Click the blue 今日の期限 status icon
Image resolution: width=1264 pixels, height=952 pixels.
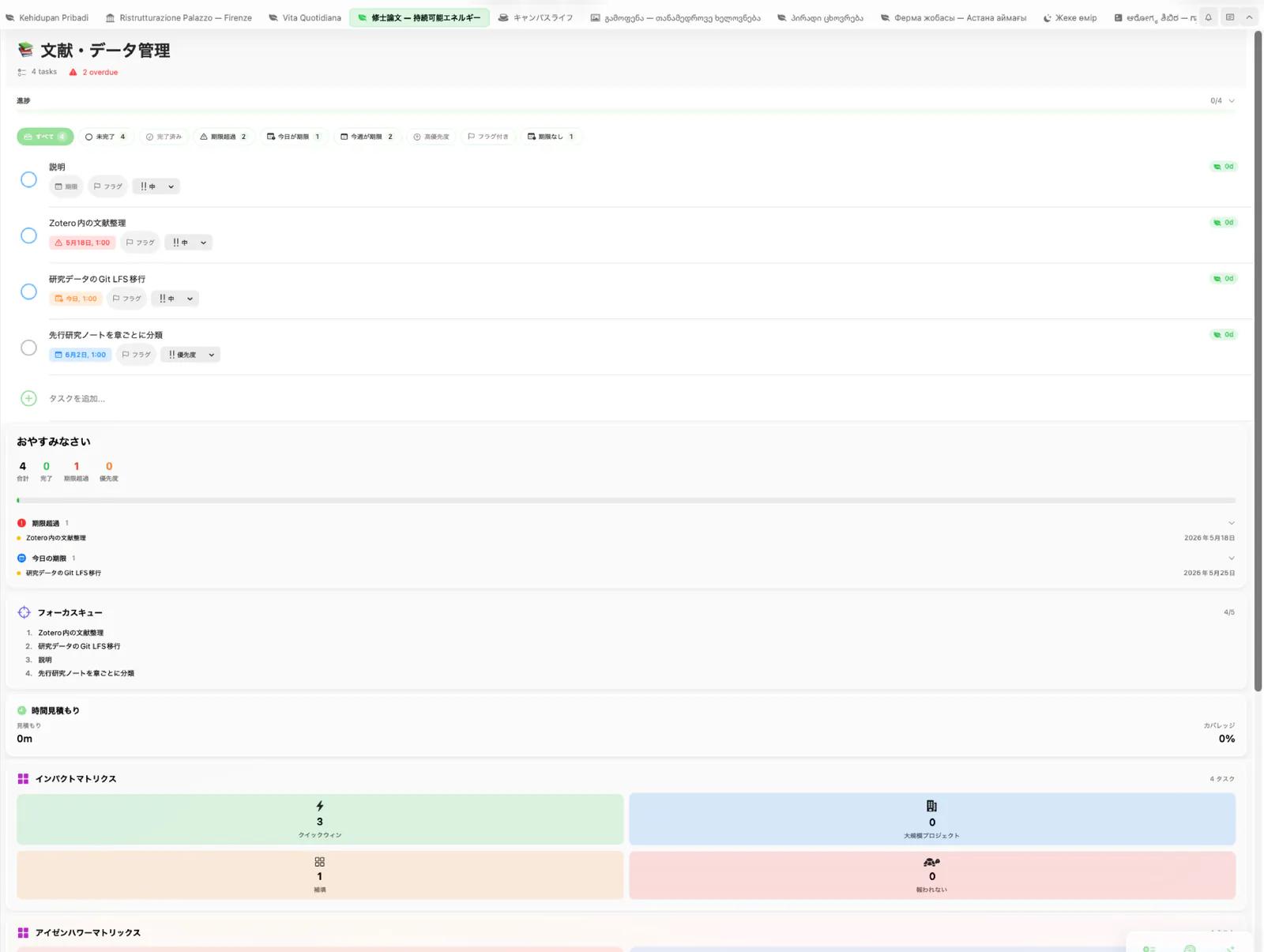click(x=21, y=559)
